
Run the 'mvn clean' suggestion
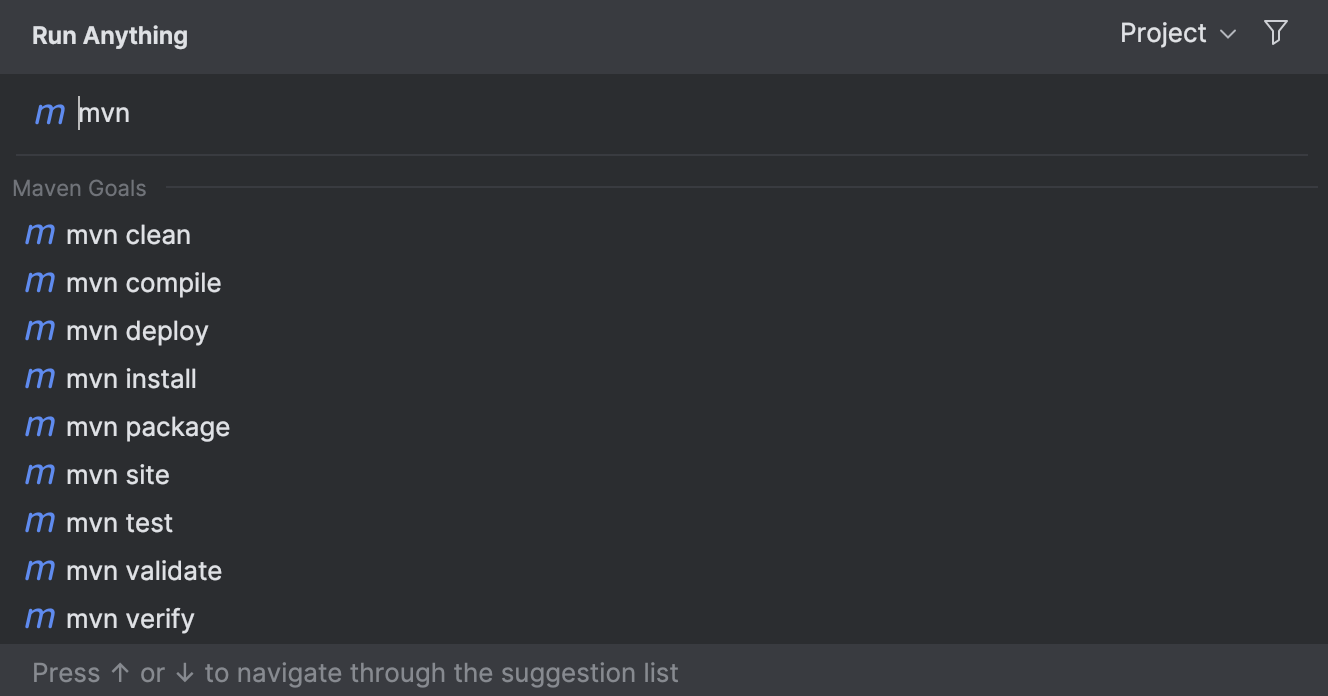(128, 234)
